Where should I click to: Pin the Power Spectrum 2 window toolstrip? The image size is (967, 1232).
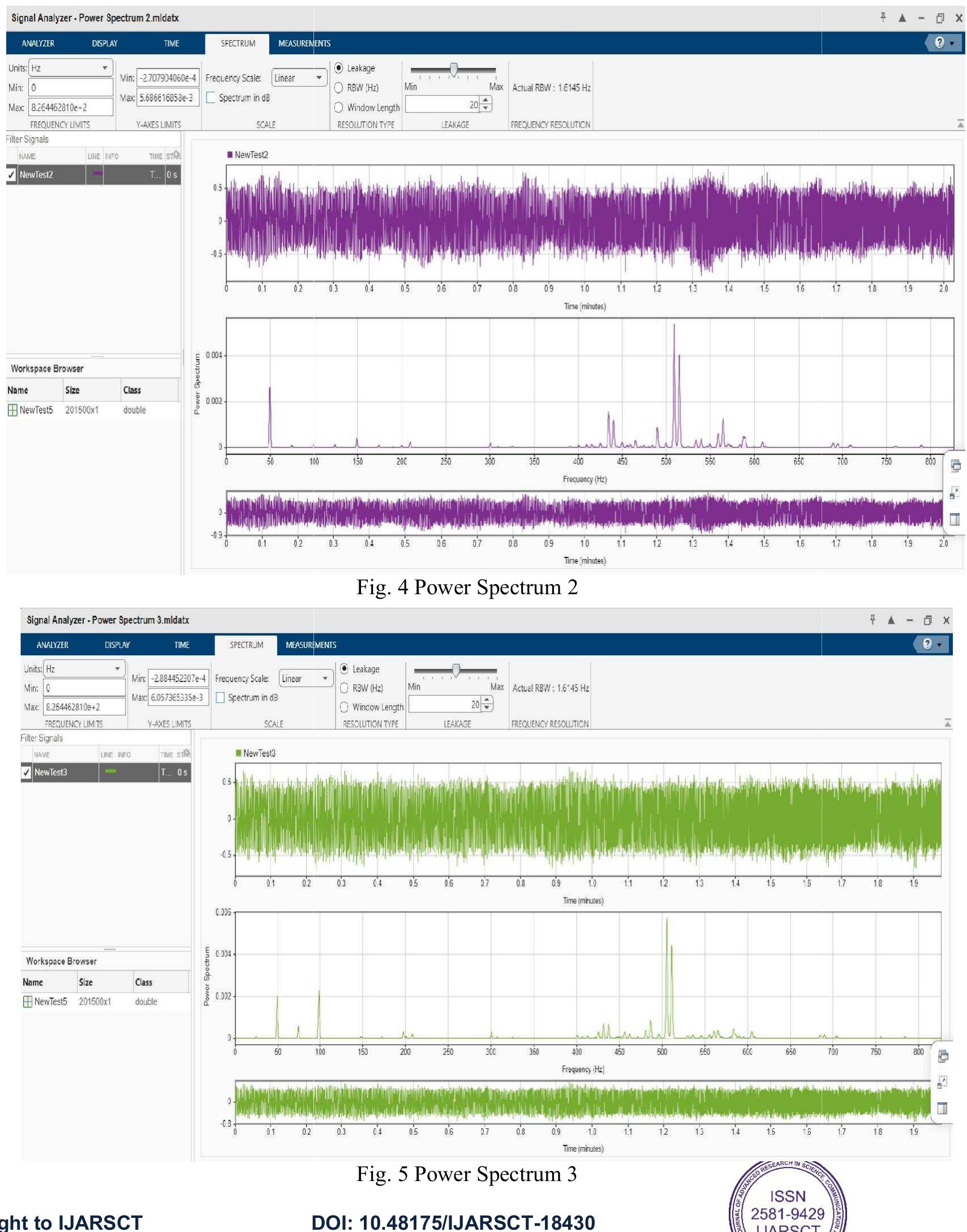point(883,18)
